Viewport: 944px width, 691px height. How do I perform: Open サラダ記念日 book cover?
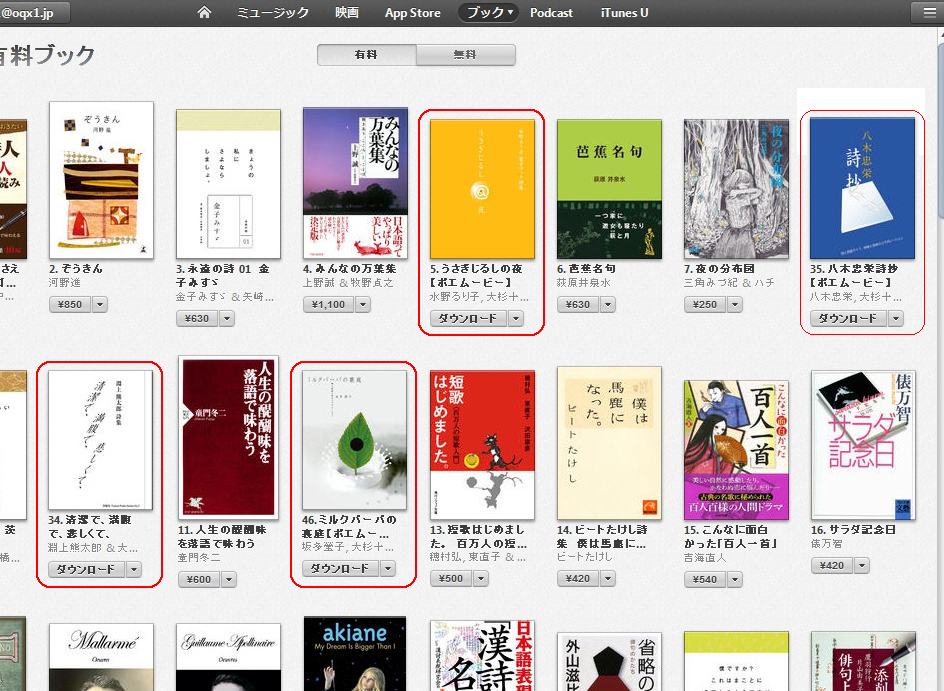tap(863, 445)
